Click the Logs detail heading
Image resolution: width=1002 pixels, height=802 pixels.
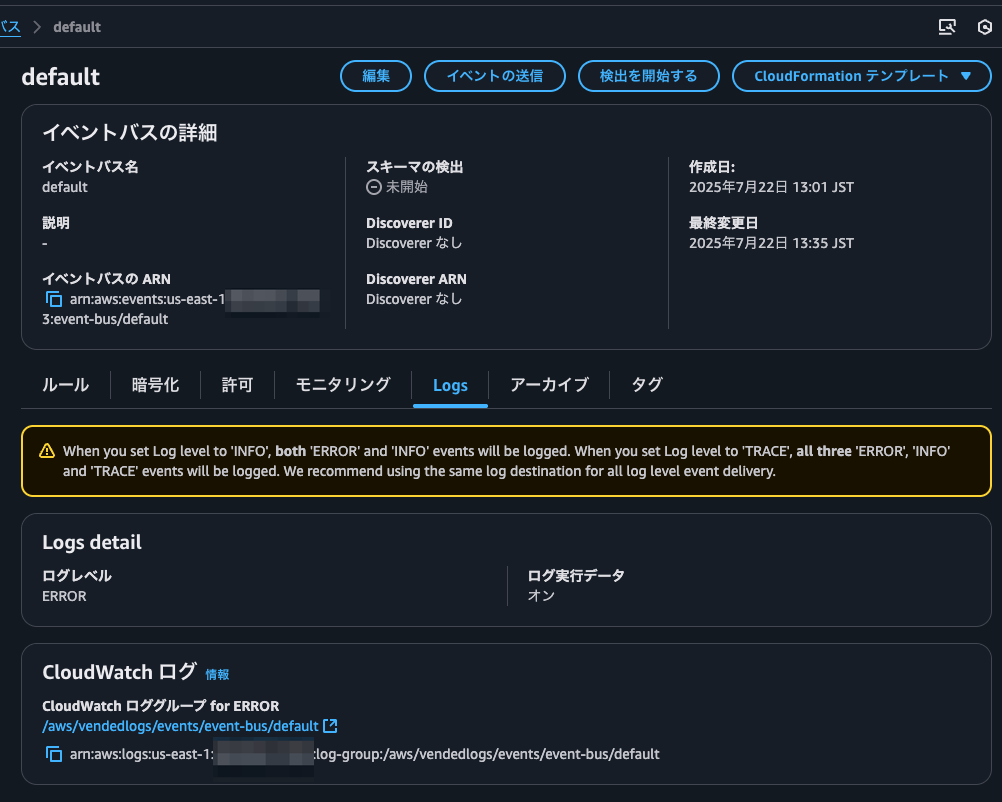tap(92, 543)
